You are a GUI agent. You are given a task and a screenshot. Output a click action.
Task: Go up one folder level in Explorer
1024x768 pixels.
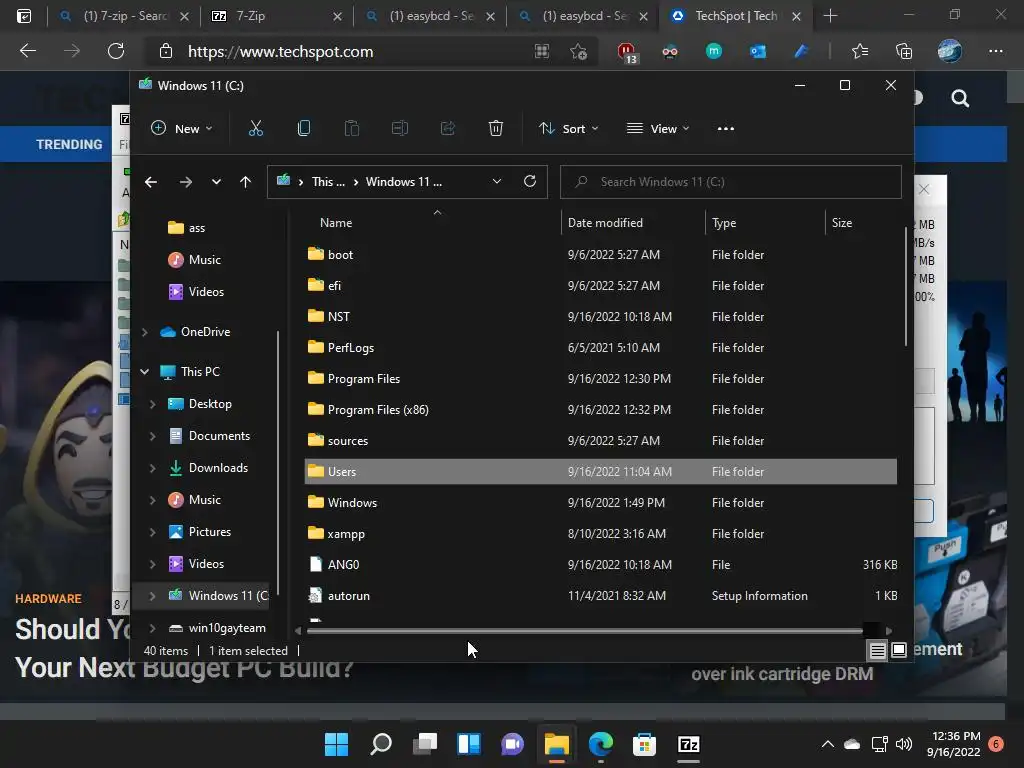246,182
